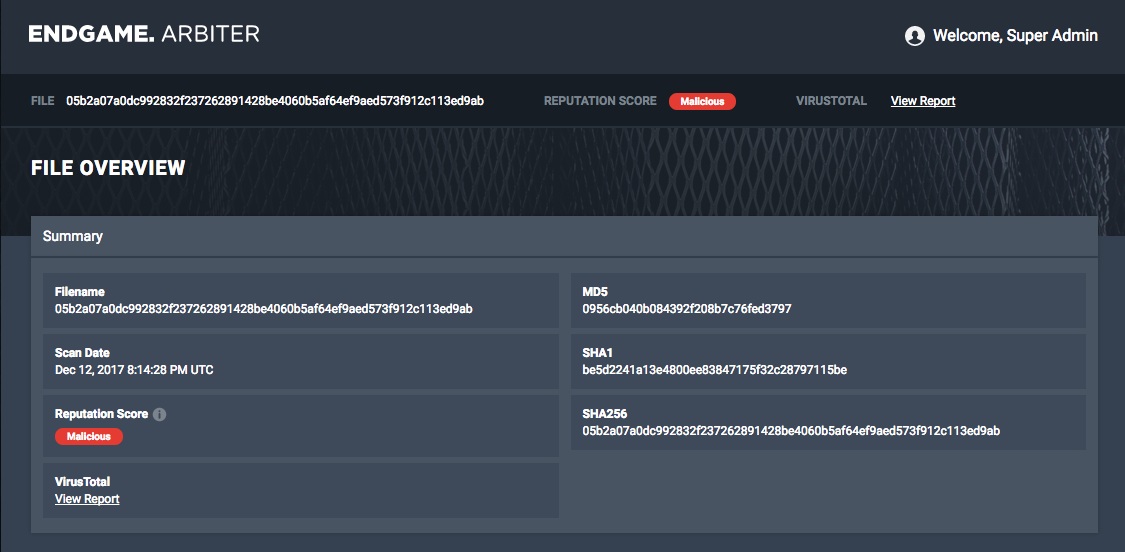Click the SHA1 label
Image resolution: width=1125 pixels, height=552 pixels.
[x=598, y=353]
